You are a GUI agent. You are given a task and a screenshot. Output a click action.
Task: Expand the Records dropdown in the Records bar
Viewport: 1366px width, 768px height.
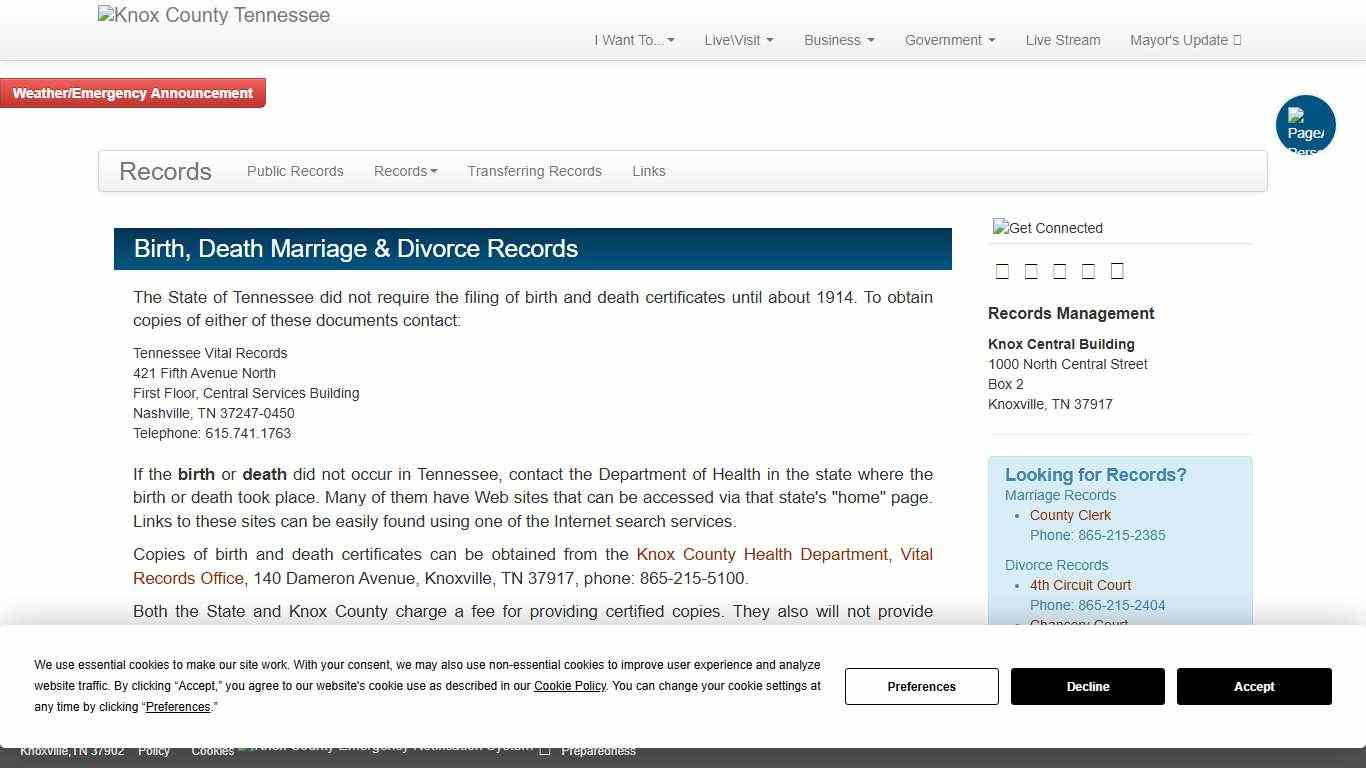tap(406, 171)
